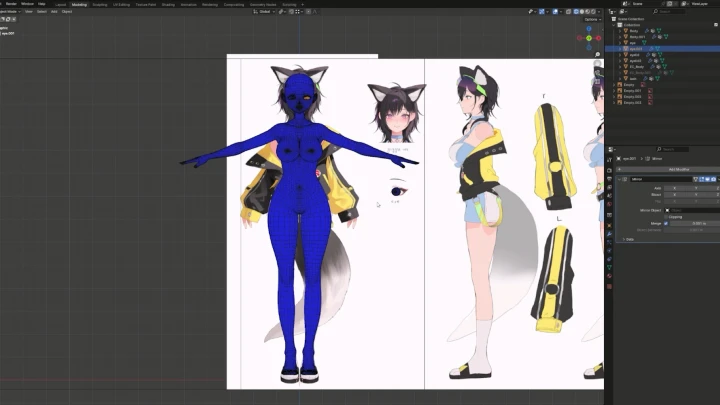Screen dimensions: 720x405
Task: Toggle the viewport snapping magnet
Action: (x=291, y=11)
